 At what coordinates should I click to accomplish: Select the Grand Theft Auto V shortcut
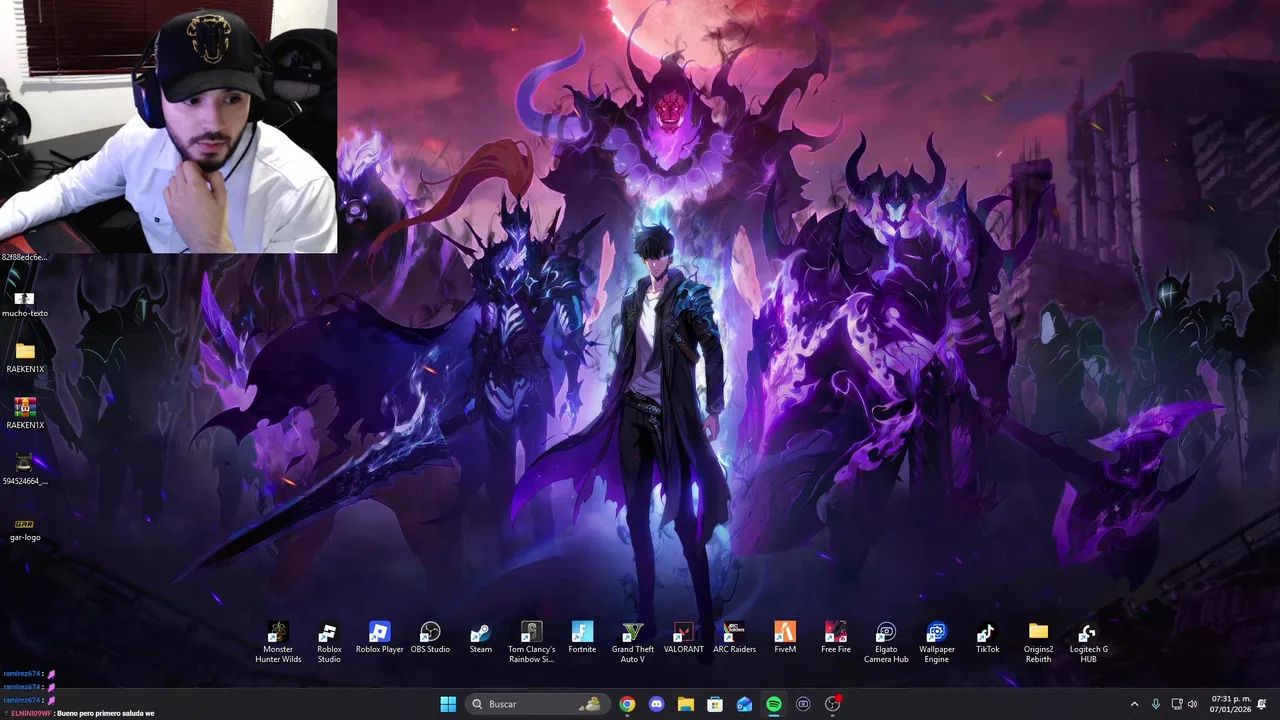[632, 641]
